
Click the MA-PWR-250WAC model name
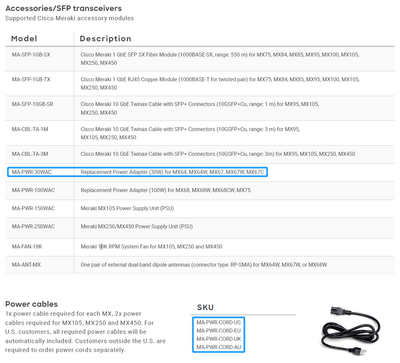pos(33,227)
